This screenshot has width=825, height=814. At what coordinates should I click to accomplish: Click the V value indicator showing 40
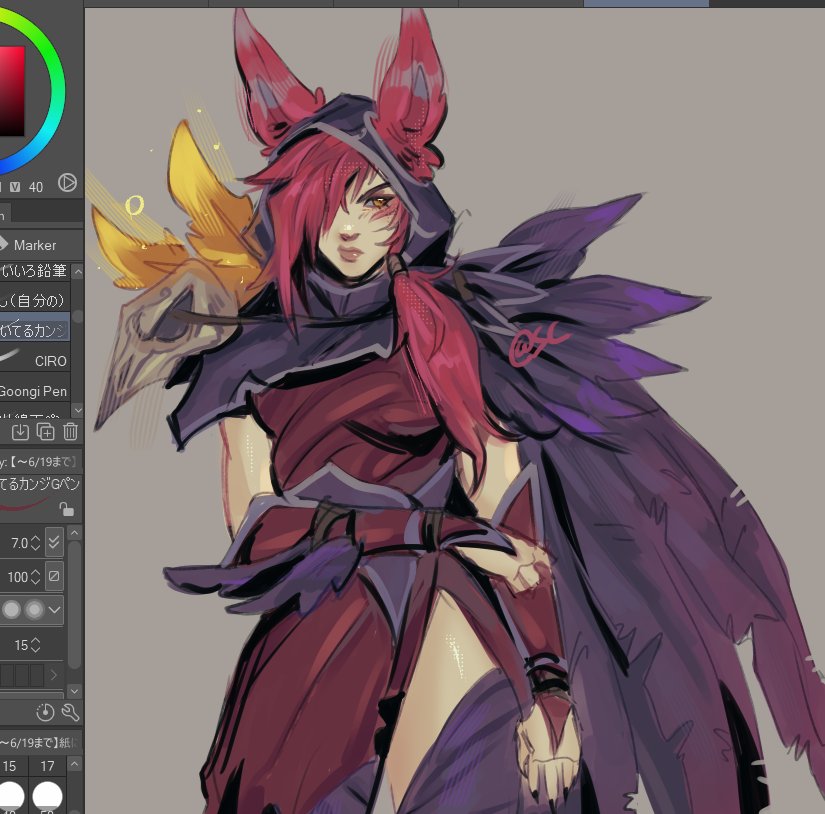[x=26, y=187]
